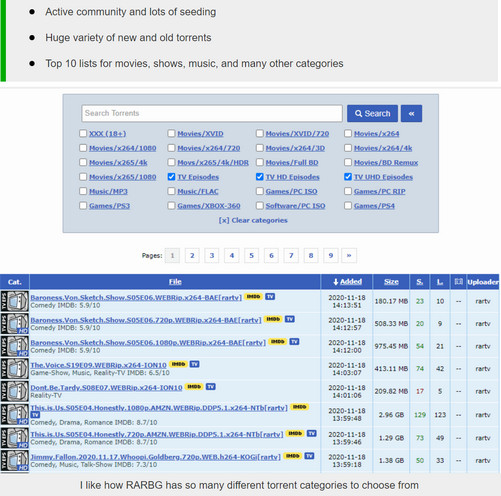The image size is (501, 496).
Task: Click the Cat. column header
Action: coord(15,282)
